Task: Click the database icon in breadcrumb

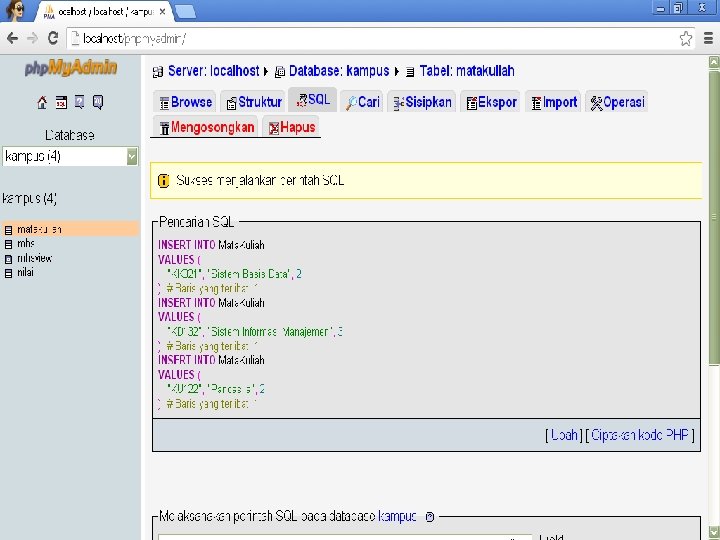Action: [x=280, y=72]
